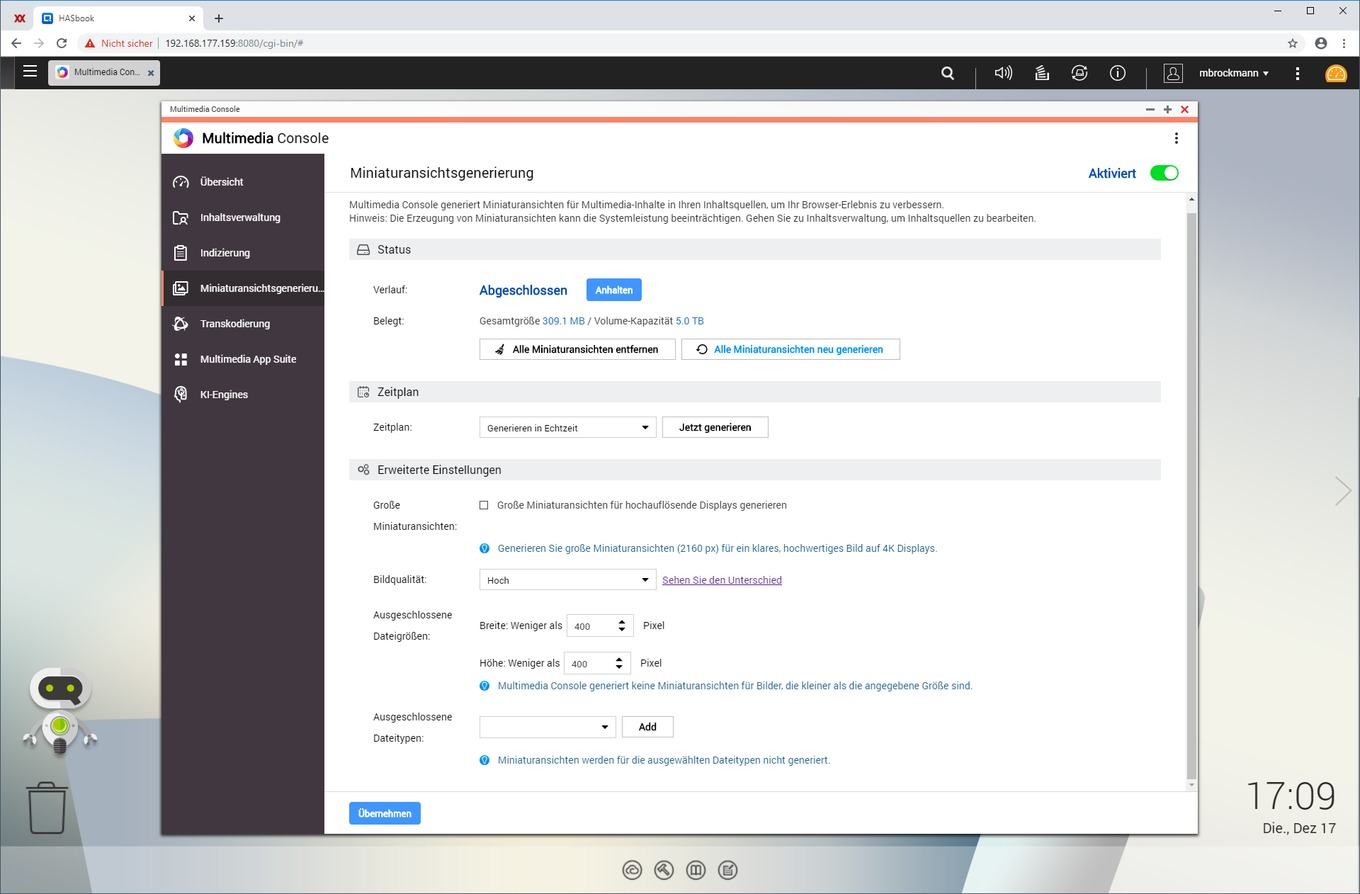Open the volume control speaker icon
Screen dimensions: 1360x894
[1003, 73]
